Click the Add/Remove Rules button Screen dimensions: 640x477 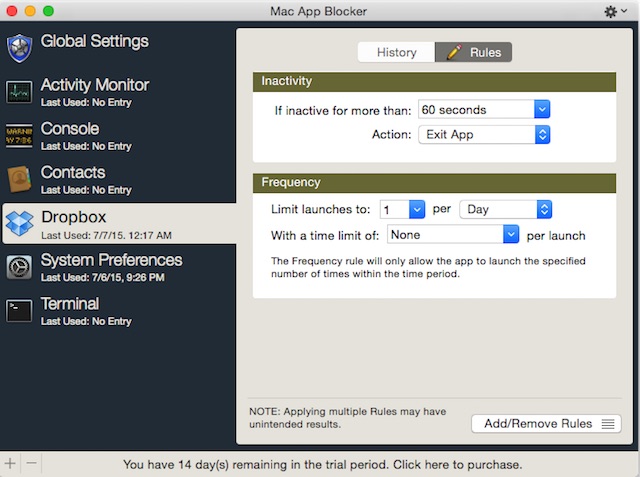click(x=546, y=424)
